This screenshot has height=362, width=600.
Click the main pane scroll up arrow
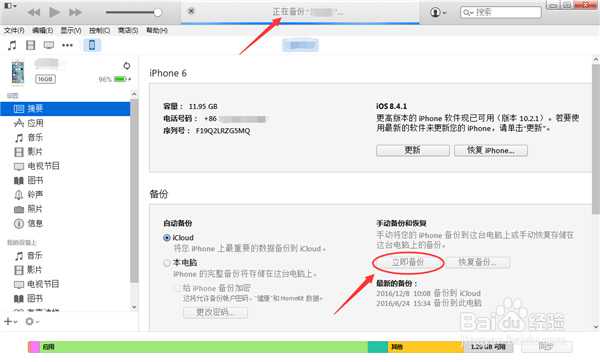coord(596,59)
